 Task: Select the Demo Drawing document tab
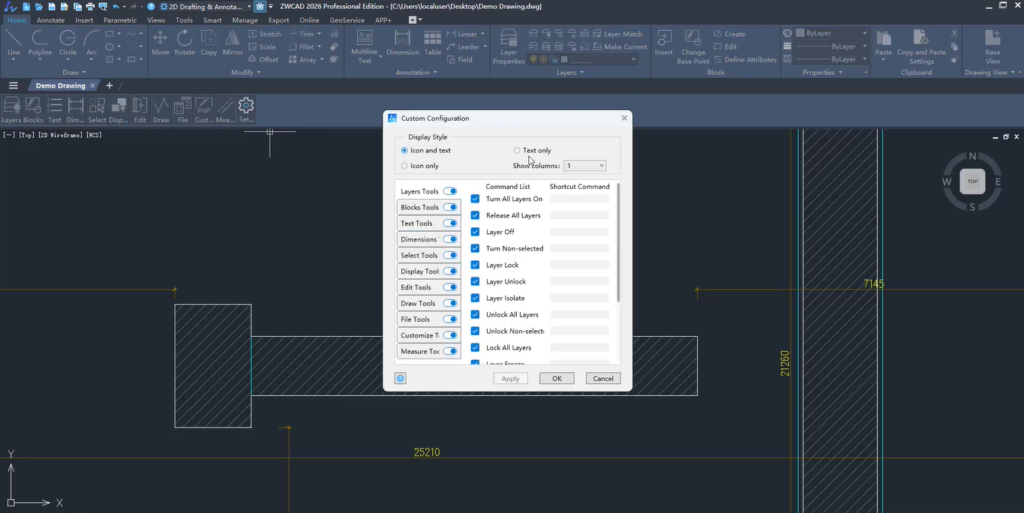pyautogui.click(x=61, y=86)
